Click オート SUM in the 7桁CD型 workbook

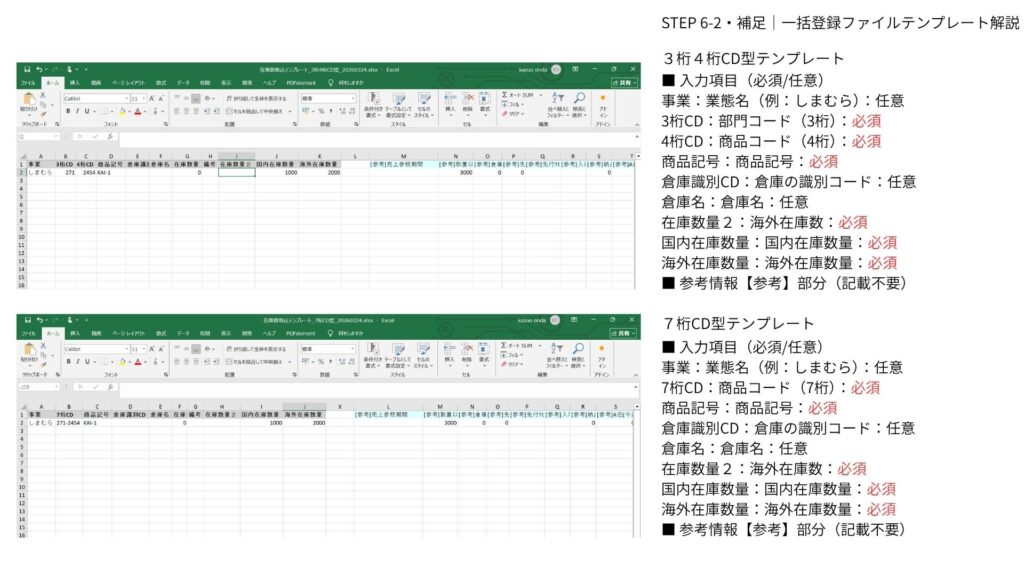519,343
